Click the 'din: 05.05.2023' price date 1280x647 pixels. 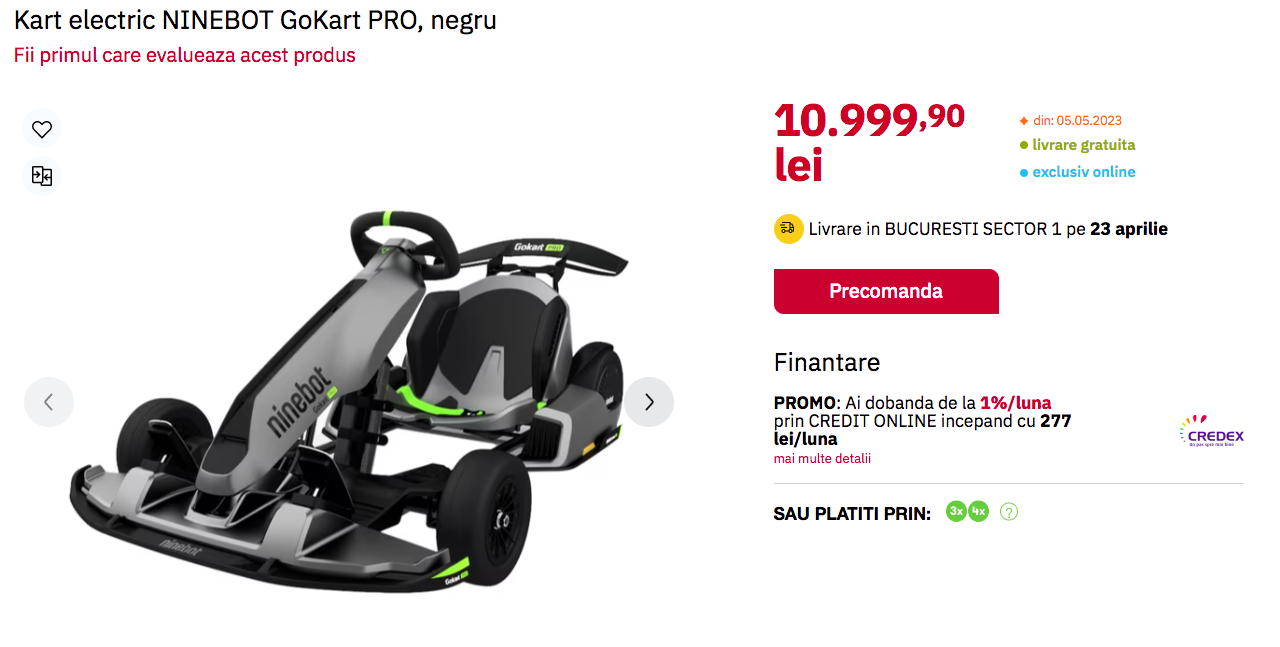click(x=1078, y=120)
